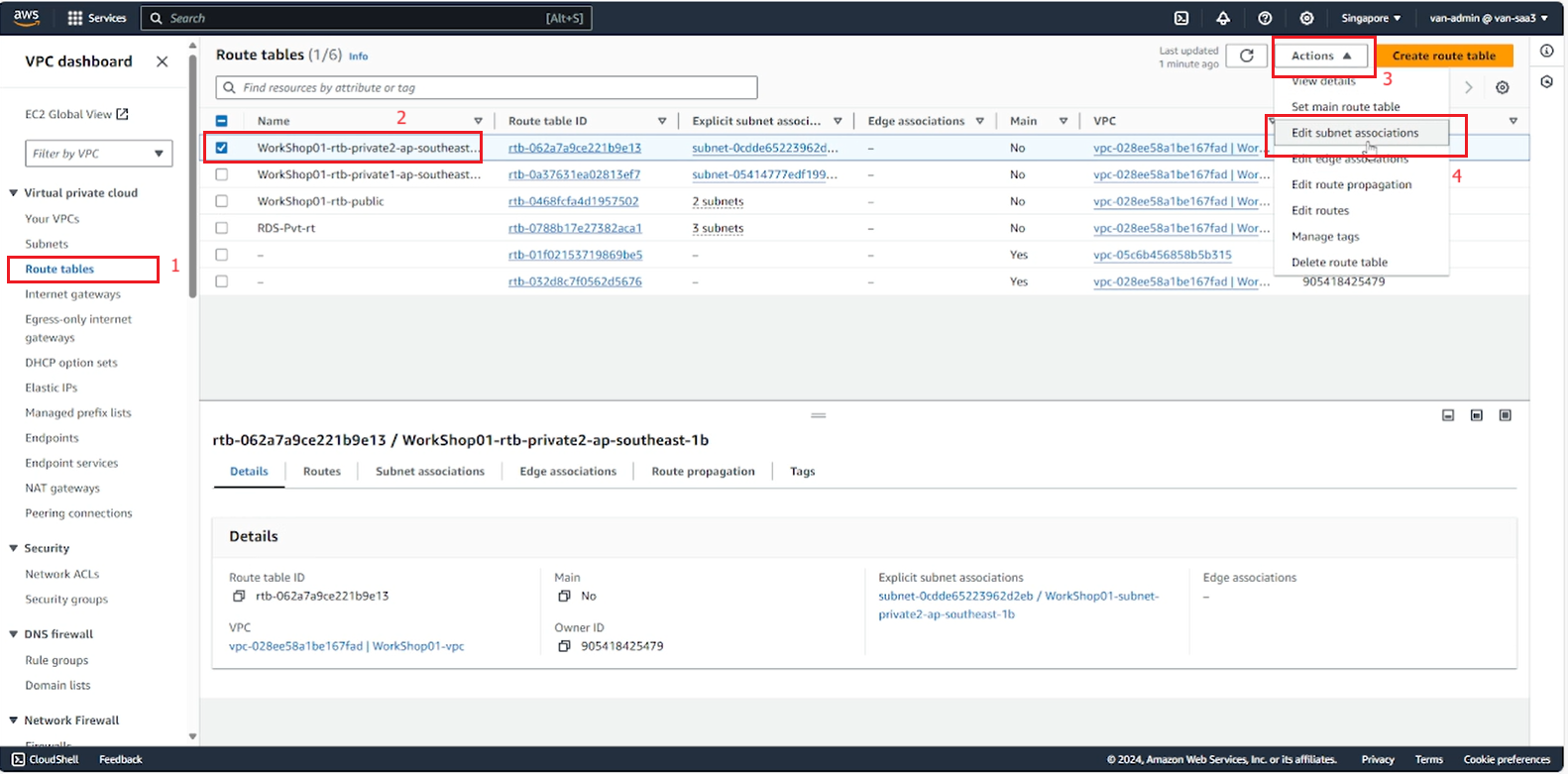Select WorkShop01-rtb-private1 row checkbox
Screen dimensions: 1568x774
(222, 174)
